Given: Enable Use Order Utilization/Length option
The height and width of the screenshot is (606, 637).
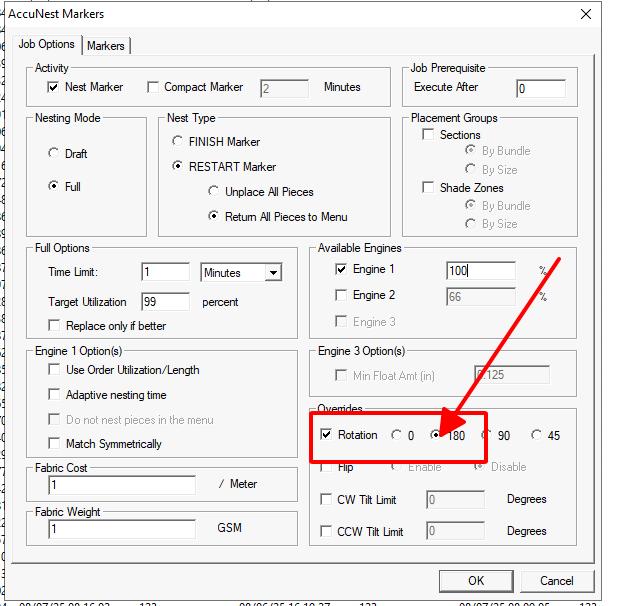Looking at the screenshot, I should tap(55, 370).
